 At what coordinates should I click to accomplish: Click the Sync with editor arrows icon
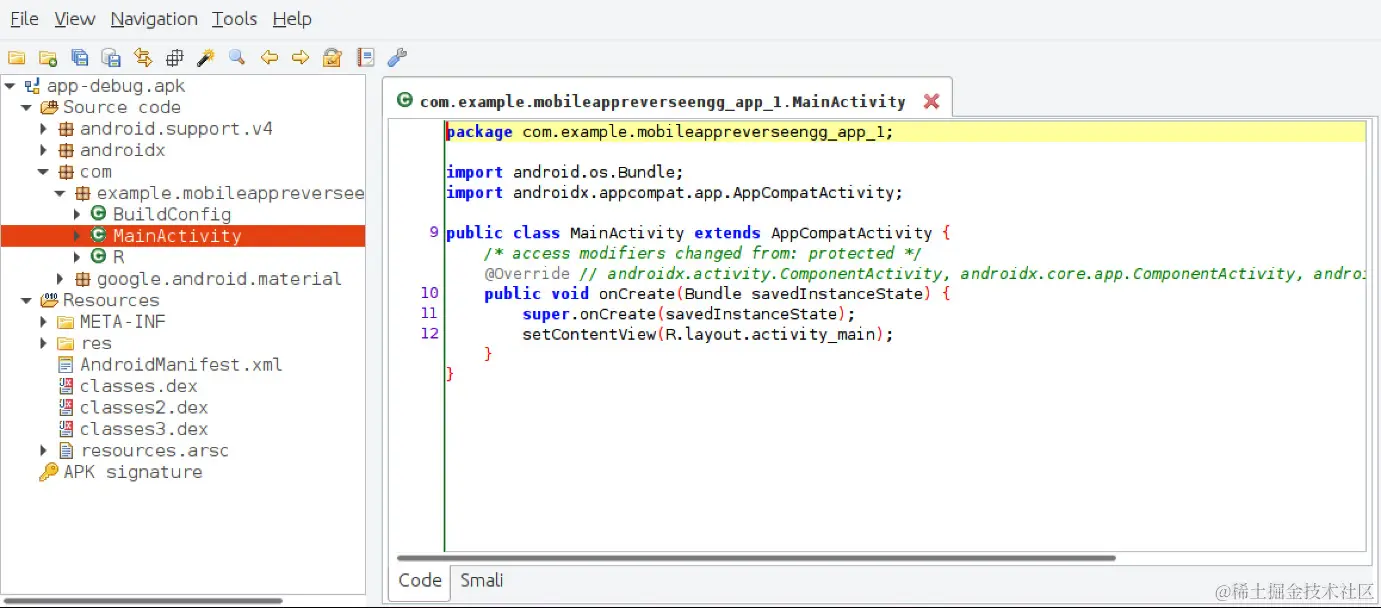click(x=142, y=58)
